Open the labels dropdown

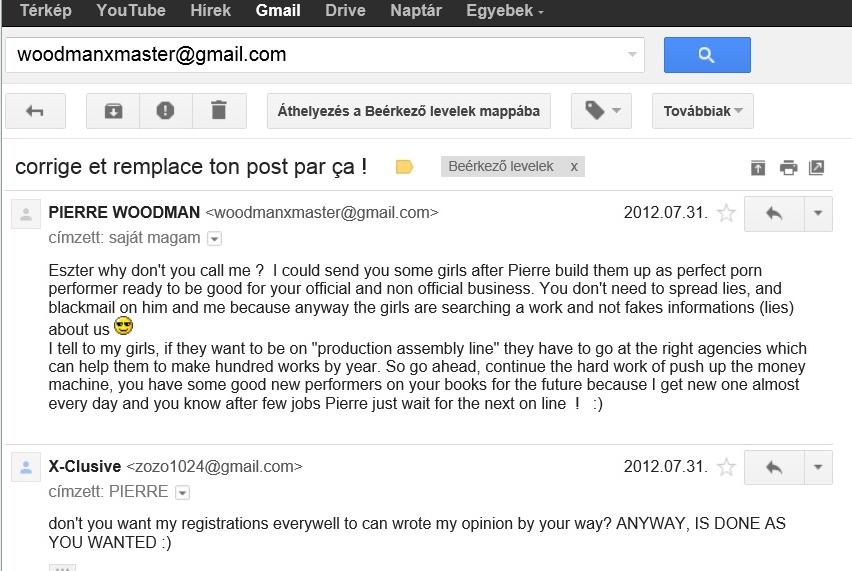coord(601,111)
